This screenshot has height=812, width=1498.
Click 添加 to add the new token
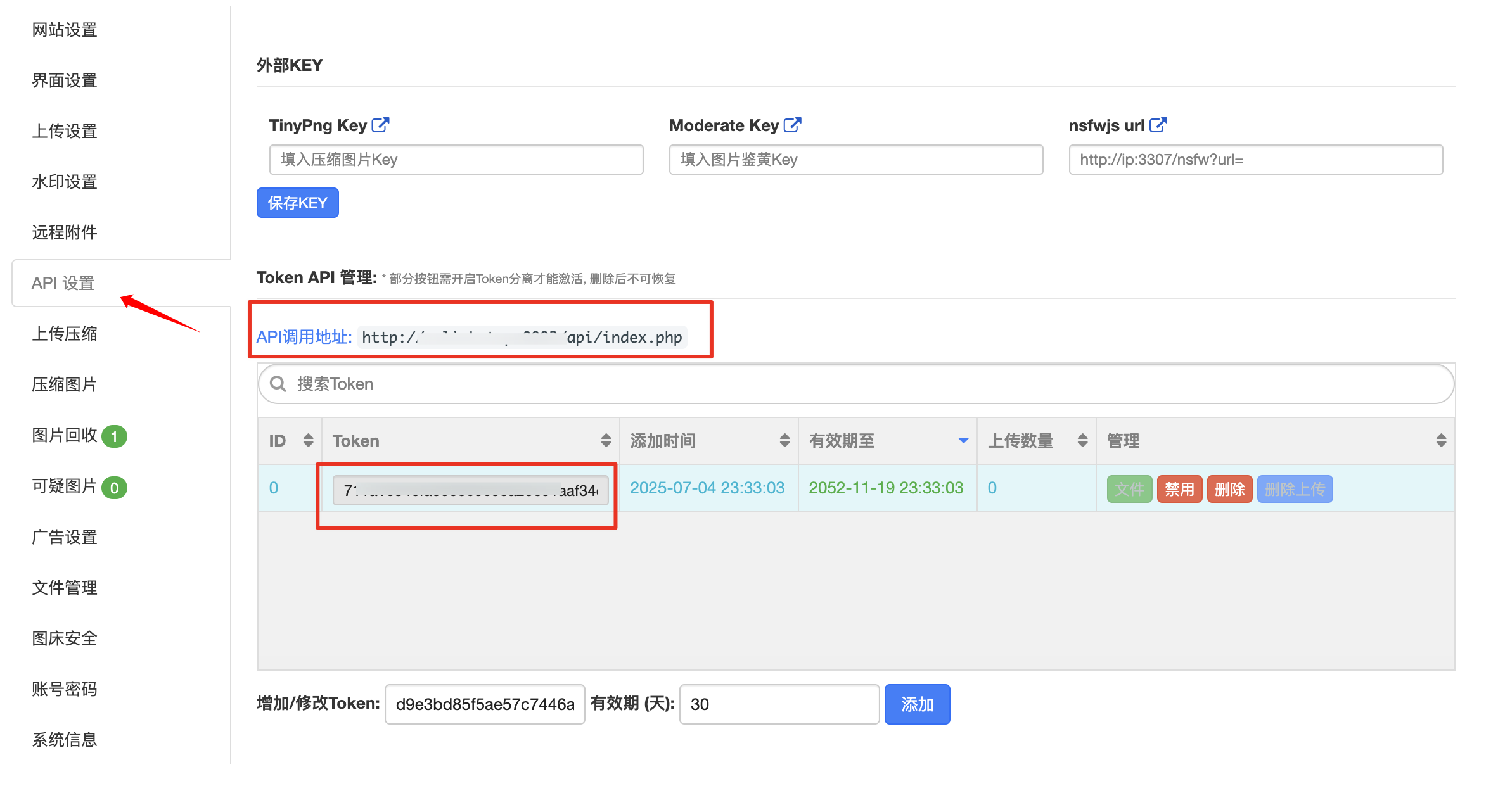click(x=917, y=704)
